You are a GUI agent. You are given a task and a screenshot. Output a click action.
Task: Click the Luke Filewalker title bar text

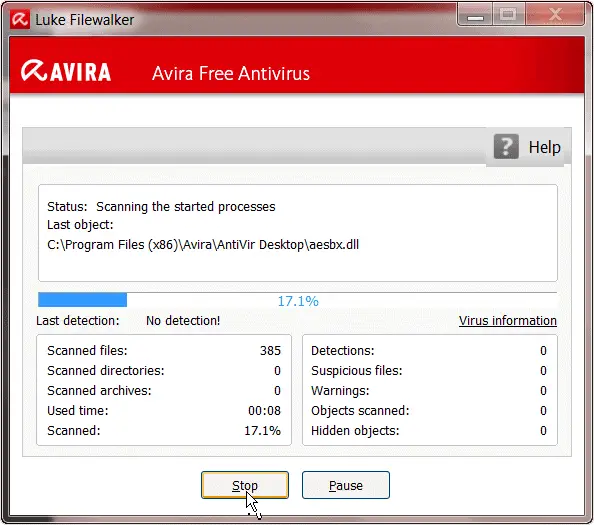(84, 20)
